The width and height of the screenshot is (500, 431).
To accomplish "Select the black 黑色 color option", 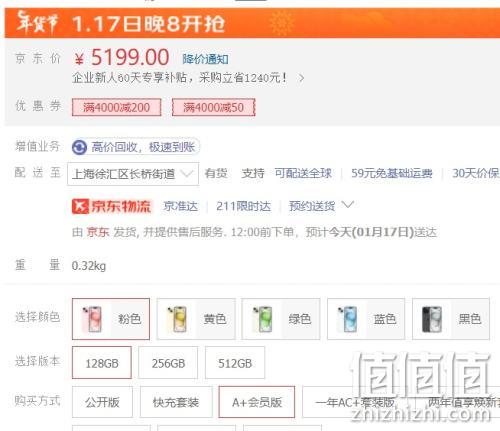I will pos(451,319).
